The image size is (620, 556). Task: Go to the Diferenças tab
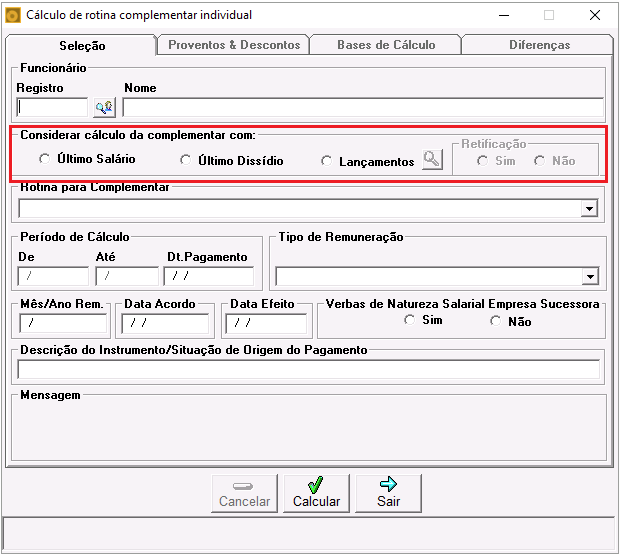[x=539, y=45]
